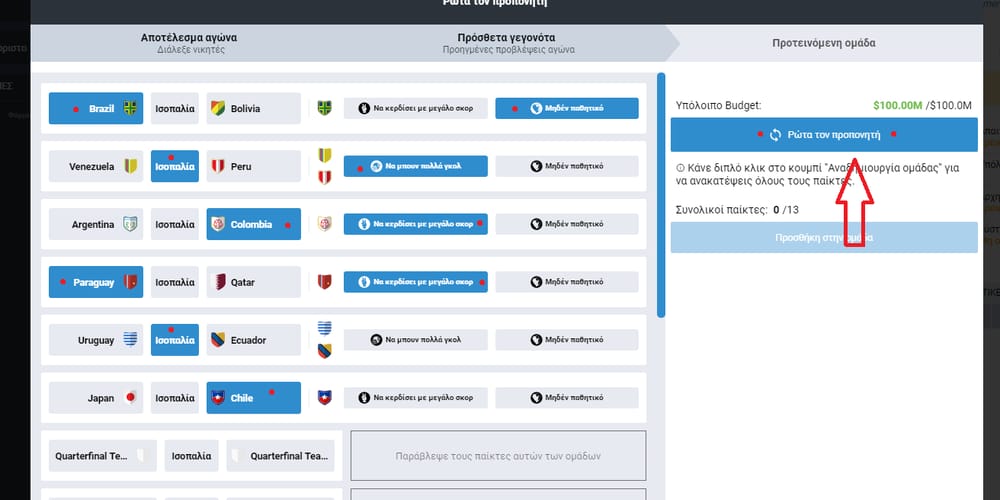Enable 'Μηδέν παθητικό' in the Venezuela row
1000x500 pixels.
pos(567,166)
